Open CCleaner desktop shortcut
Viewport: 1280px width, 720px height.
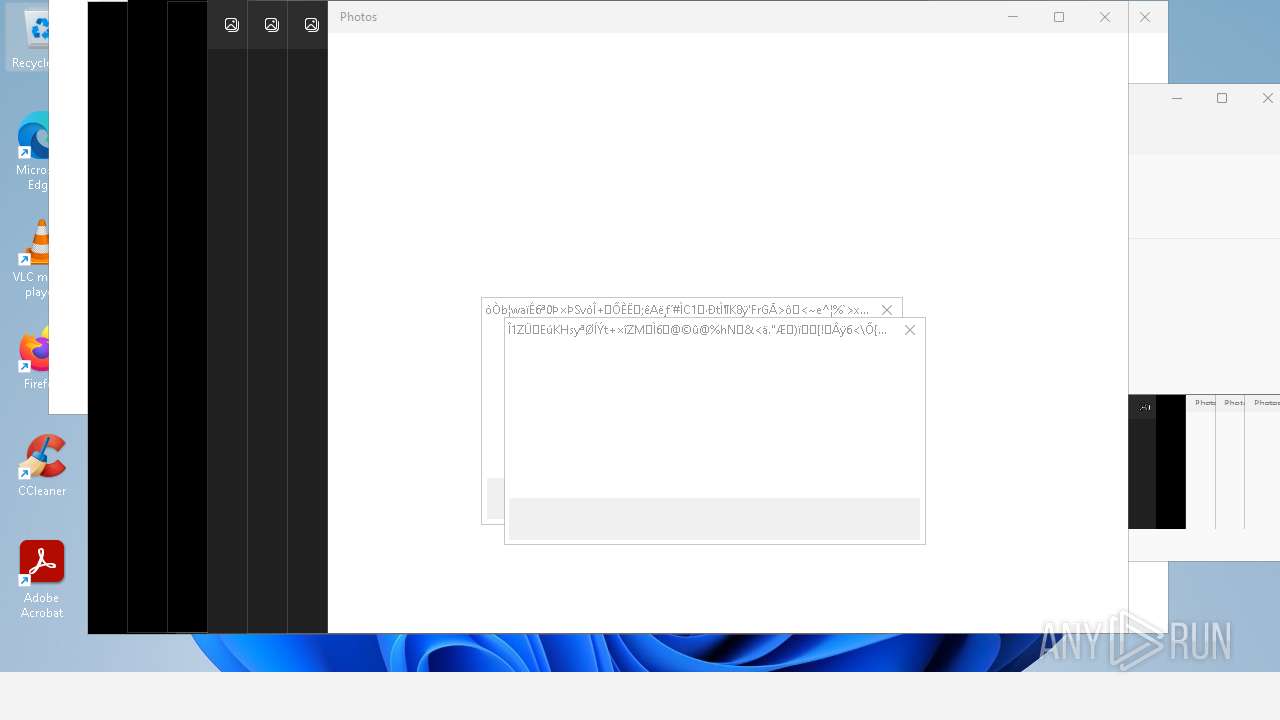pyautogui.click(x=42, y=465)
